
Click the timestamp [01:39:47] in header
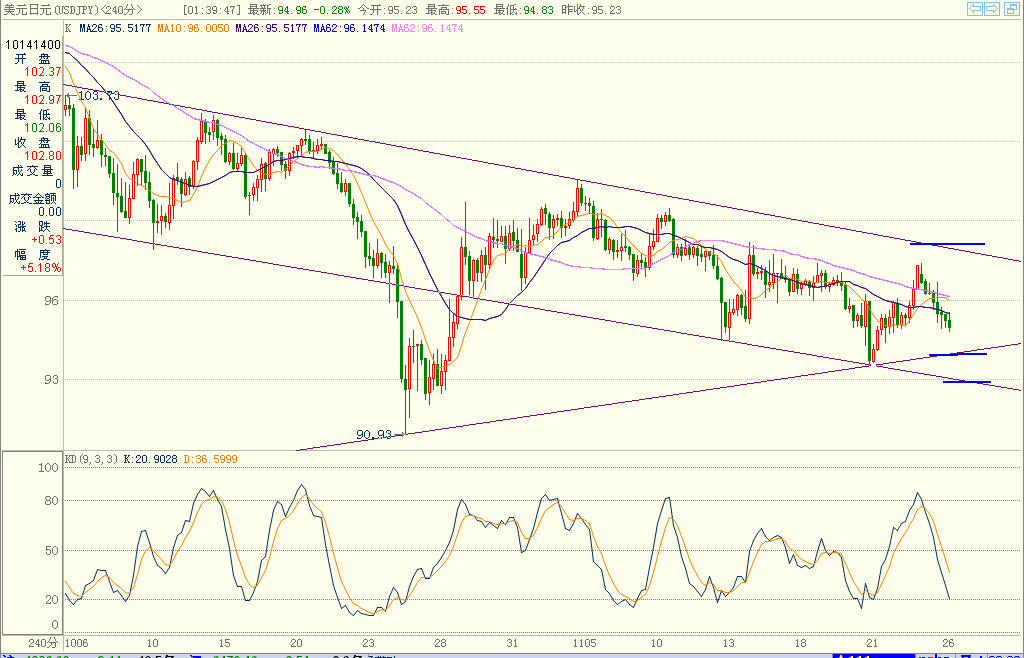pyautogui.click(x=212, y=10)
